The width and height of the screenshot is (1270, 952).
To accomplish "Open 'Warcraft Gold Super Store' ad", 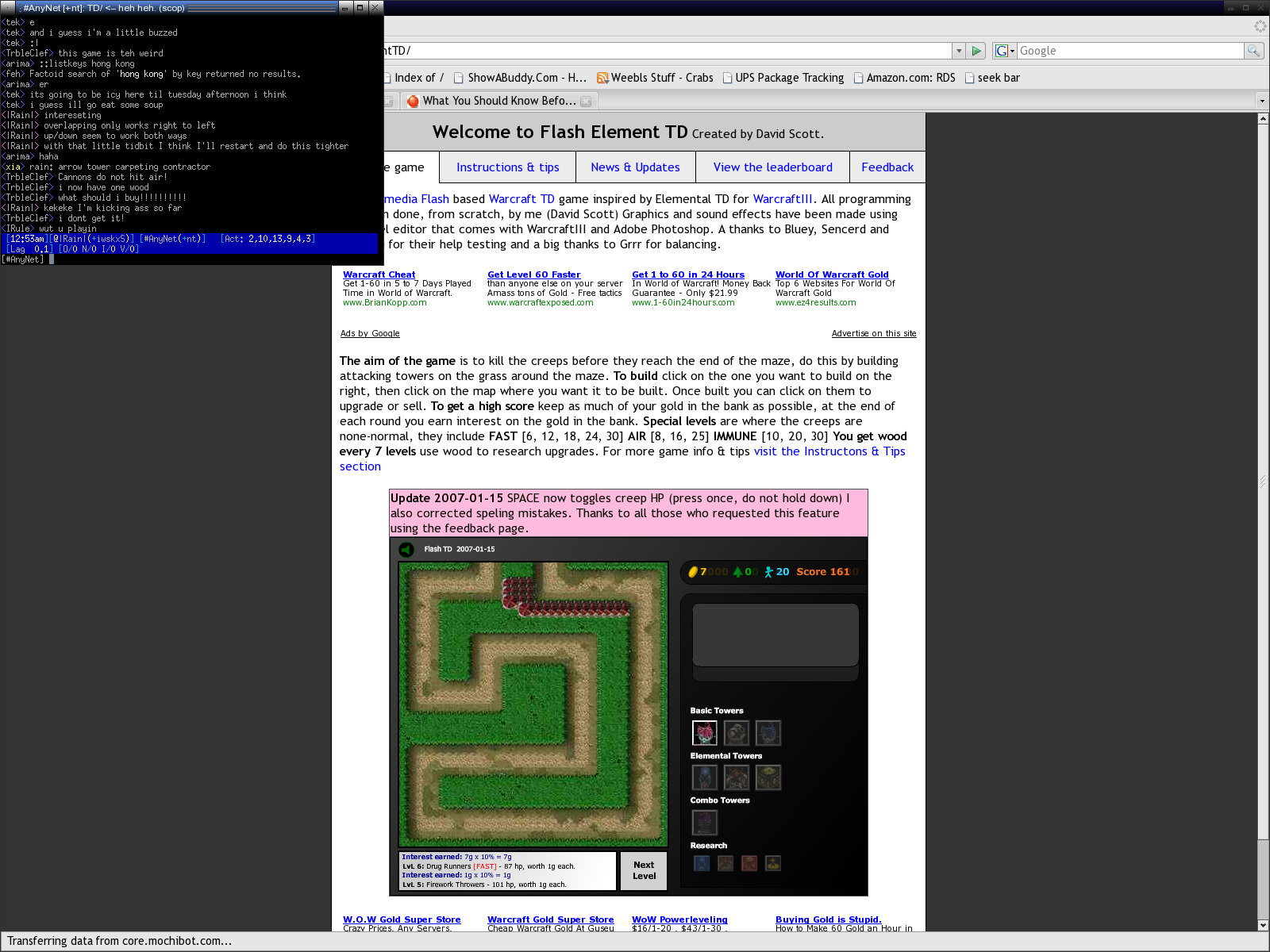I will 550,919.
